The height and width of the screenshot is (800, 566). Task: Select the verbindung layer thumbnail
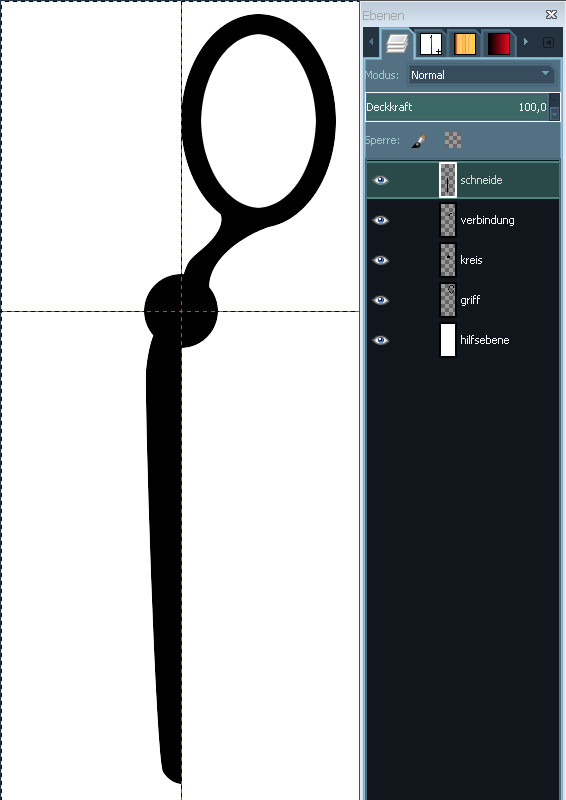coord(448,220)
